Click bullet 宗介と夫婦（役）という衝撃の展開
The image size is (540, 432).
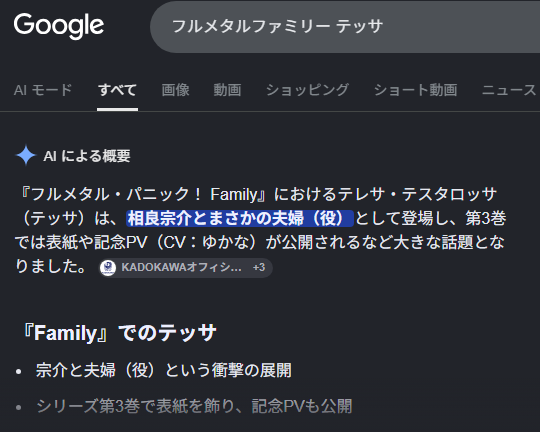(x=164, y=371)
